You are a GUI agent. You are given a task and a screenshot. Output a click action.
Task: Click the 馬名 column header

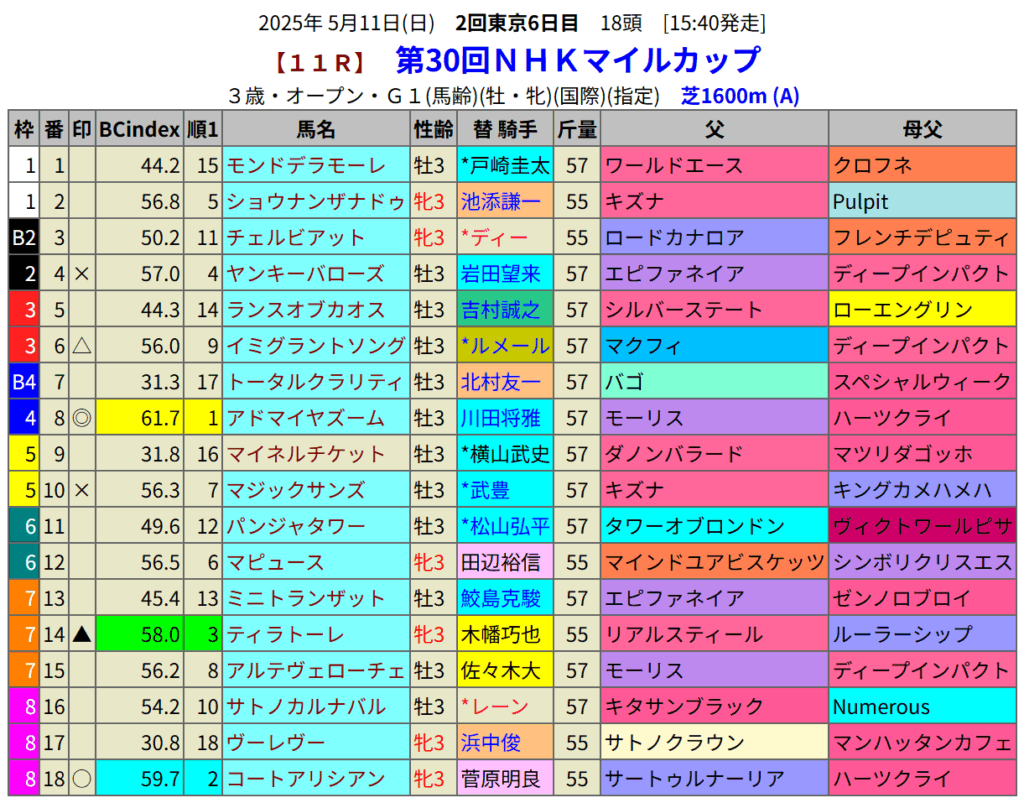(x=316, y=129)
